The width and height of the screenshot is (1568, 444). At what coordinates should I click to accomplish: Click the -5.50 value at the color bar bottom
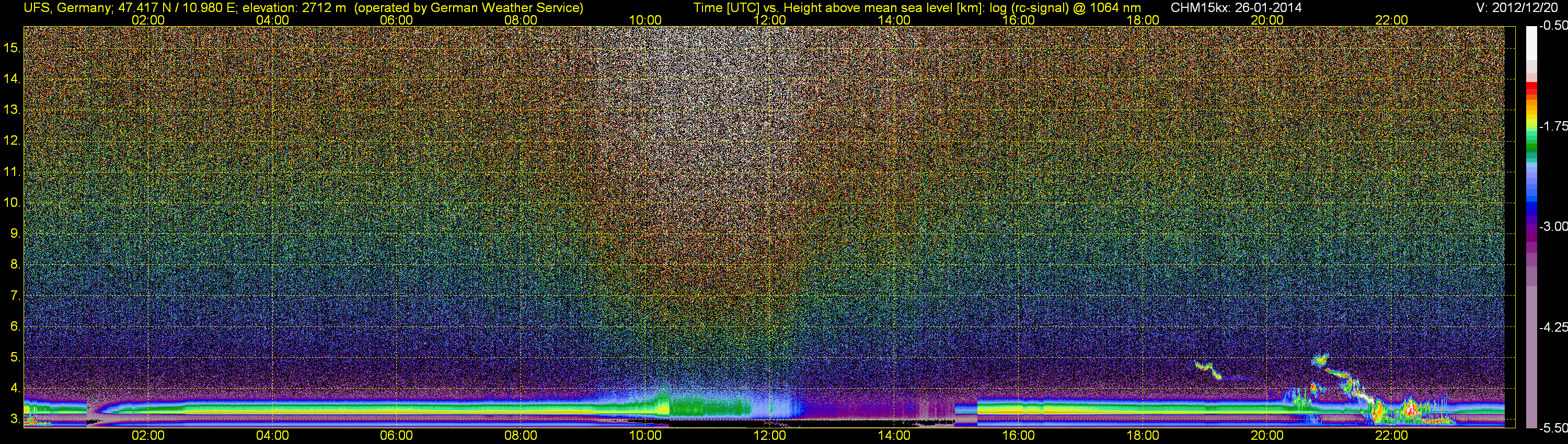click(x=1553, y=428)
